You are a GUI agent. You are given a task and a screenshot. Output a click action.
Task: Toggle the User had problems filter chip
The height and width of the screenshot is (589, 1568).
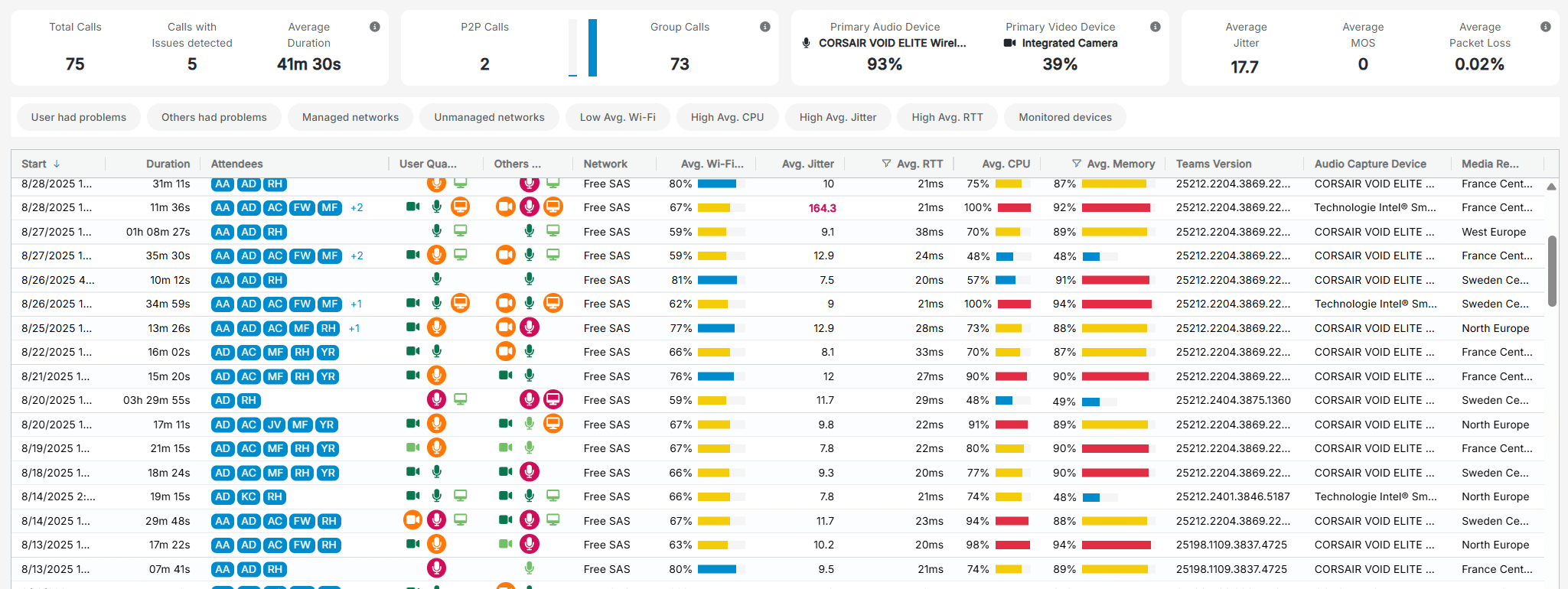pyautogui.click(x=79, y=117)
